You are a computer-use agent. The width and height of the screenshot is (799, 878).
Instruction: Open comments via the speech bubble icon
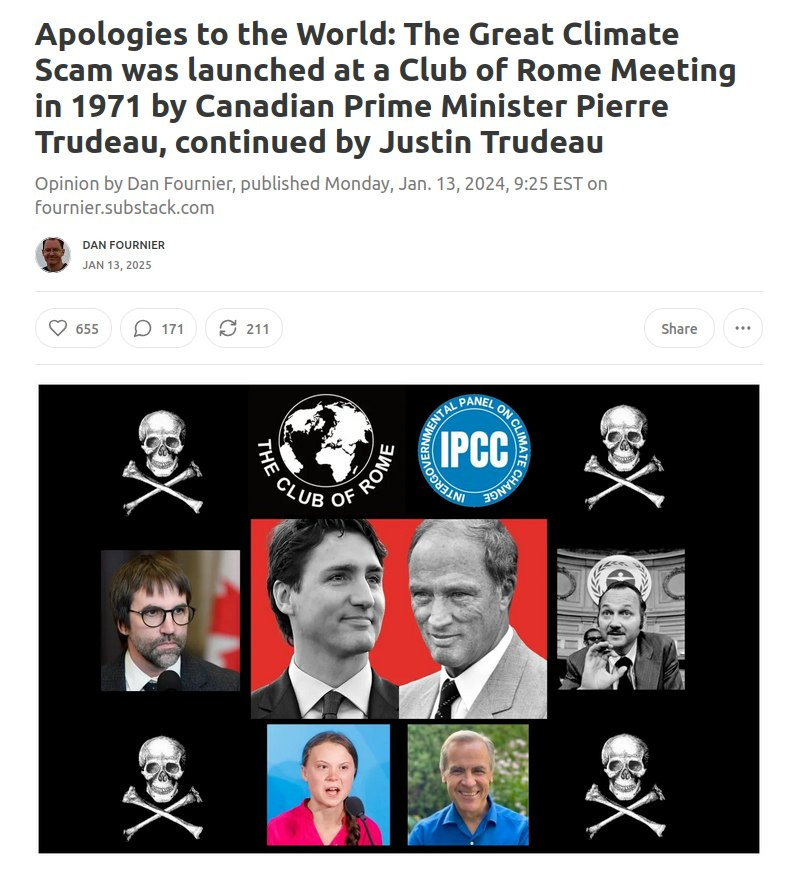(158, 328)
